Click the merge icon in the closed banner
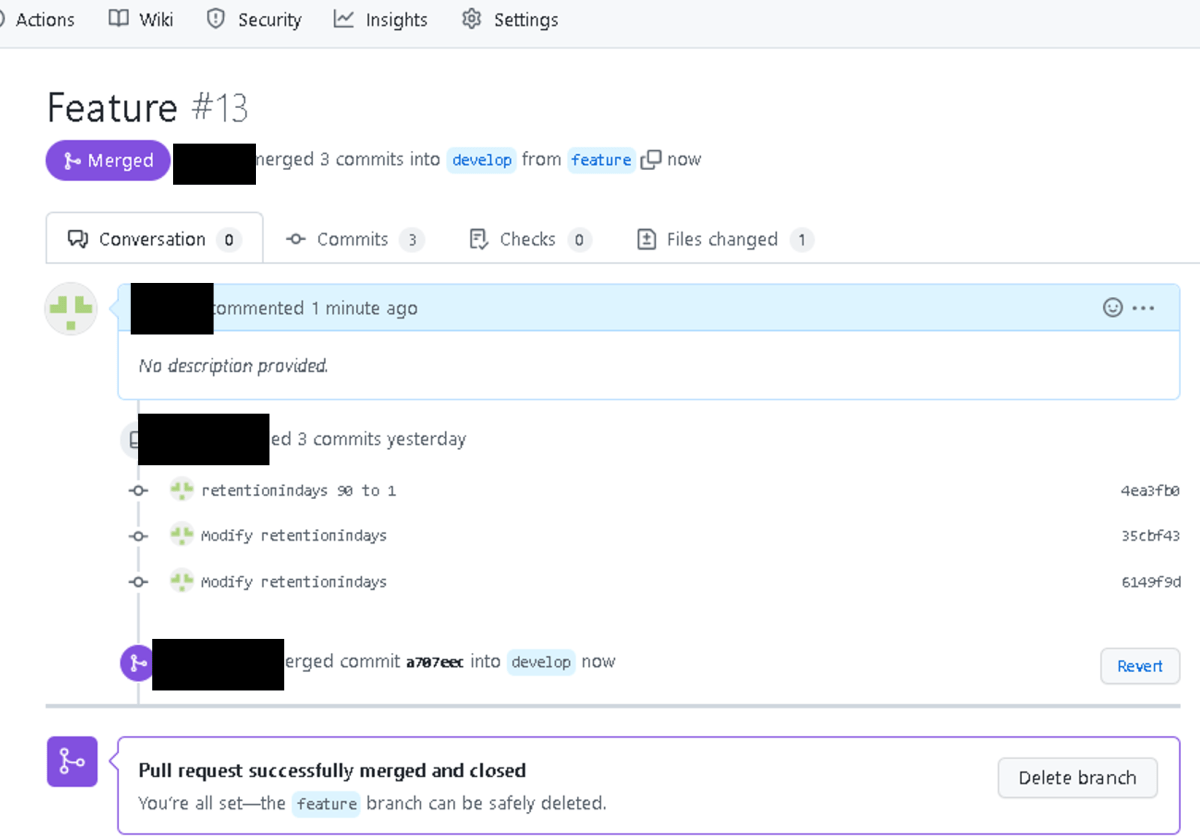Image resolution: width=1200 pixels, height=839 pixels. pos(71,762)
